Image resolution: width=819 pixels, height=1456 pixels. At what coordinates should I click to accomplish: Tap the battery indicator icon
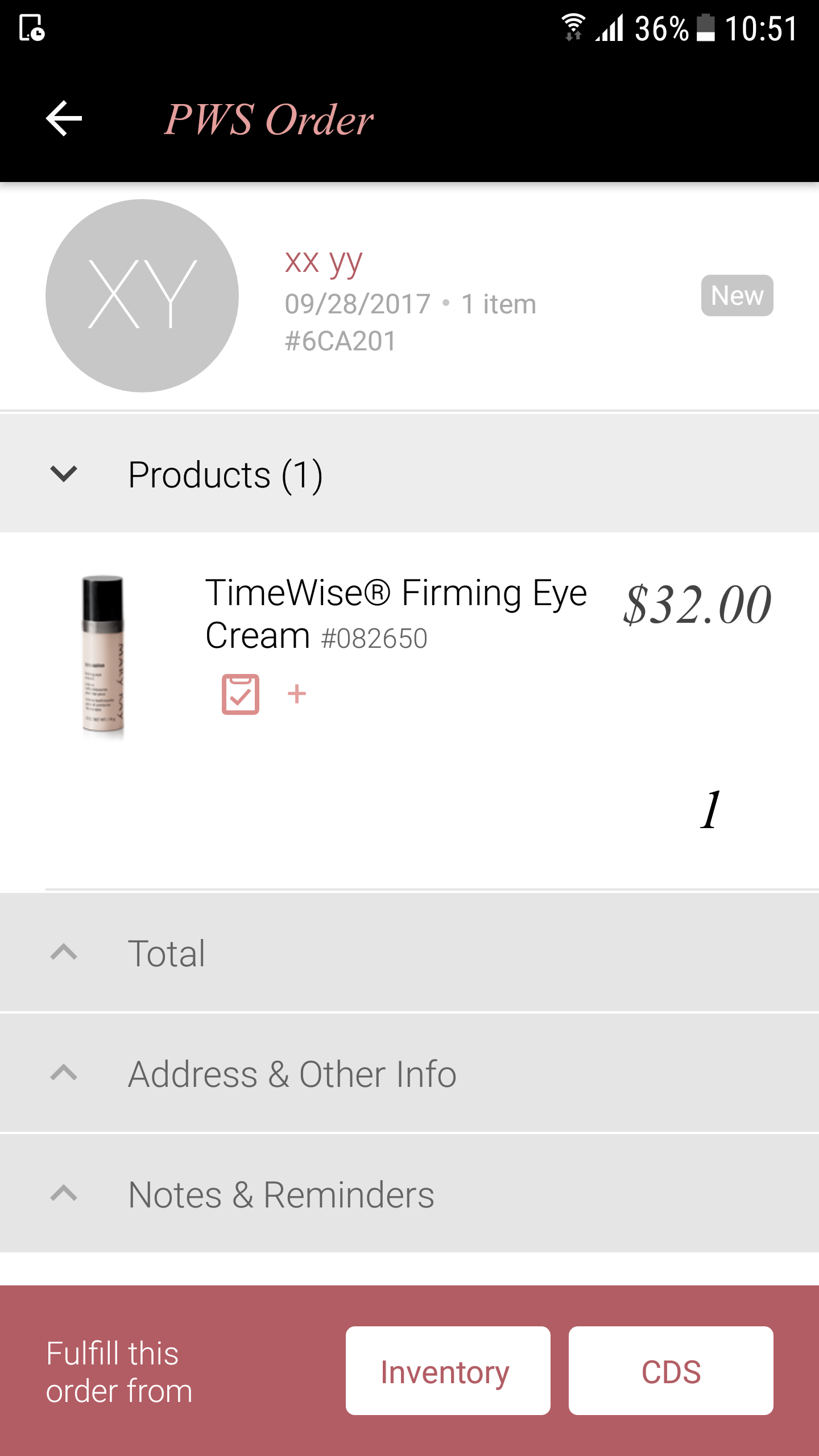pos(706,28)
